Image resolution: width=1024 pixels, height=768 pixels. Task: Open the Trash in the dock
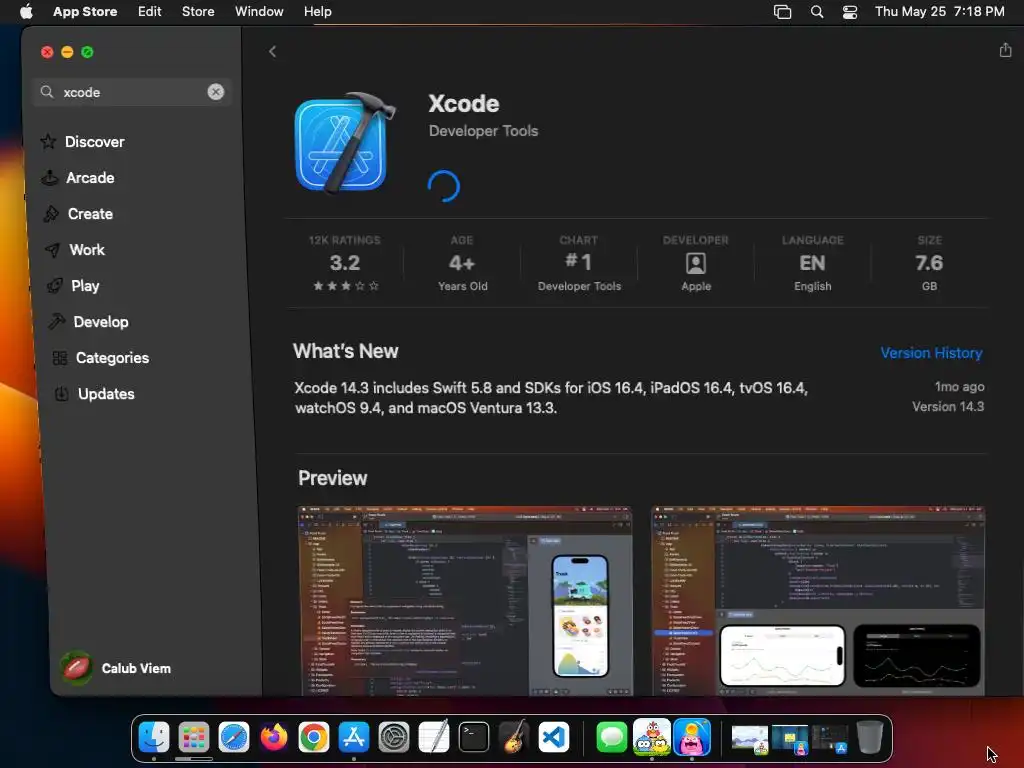pos(869,737)
